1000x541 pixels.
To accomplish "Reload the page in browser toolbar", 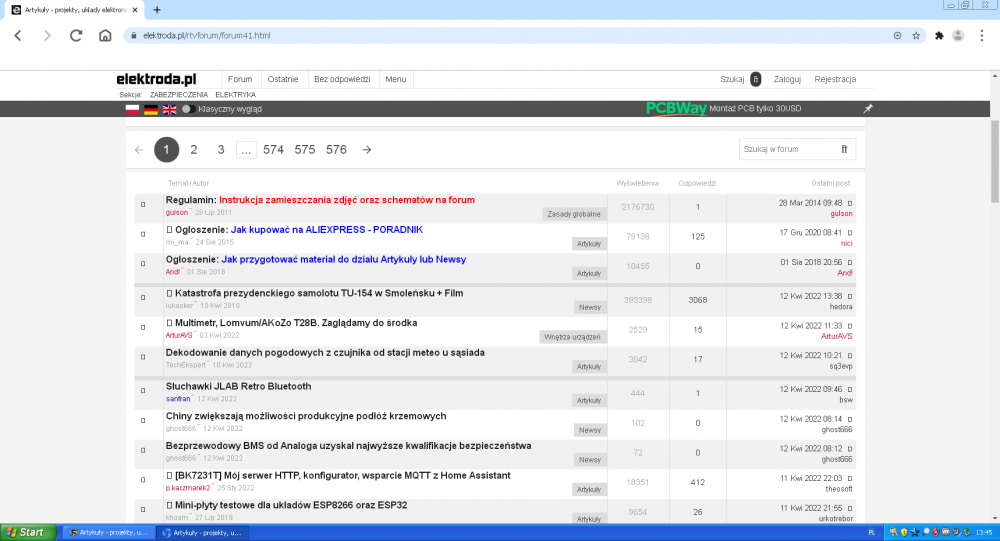I will tap(76, 35).
